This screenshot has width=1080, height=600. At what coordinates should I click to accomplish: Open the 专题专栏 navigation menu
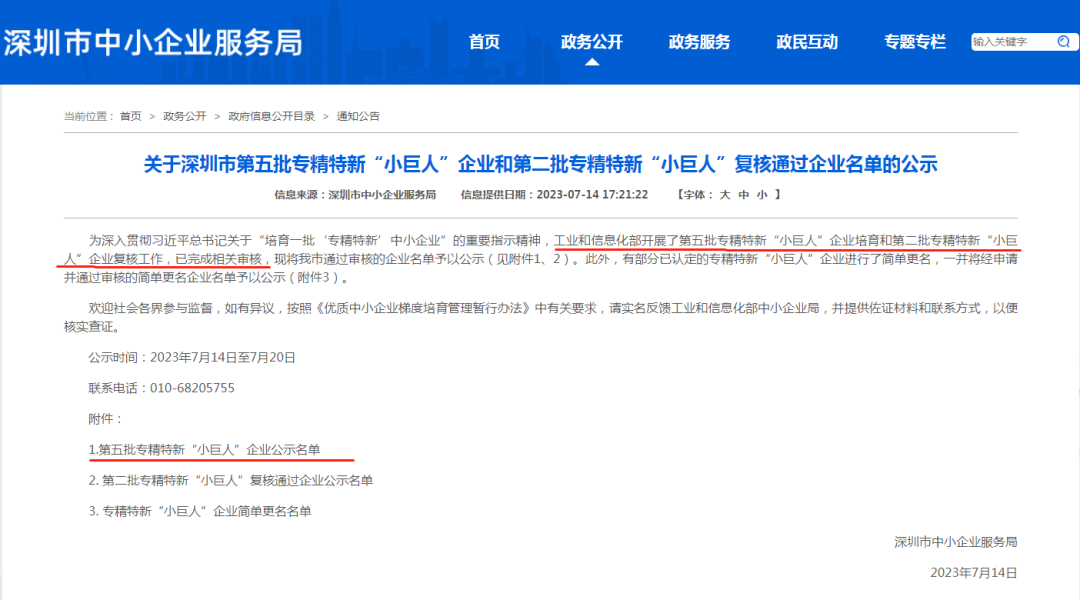(914, 41)
